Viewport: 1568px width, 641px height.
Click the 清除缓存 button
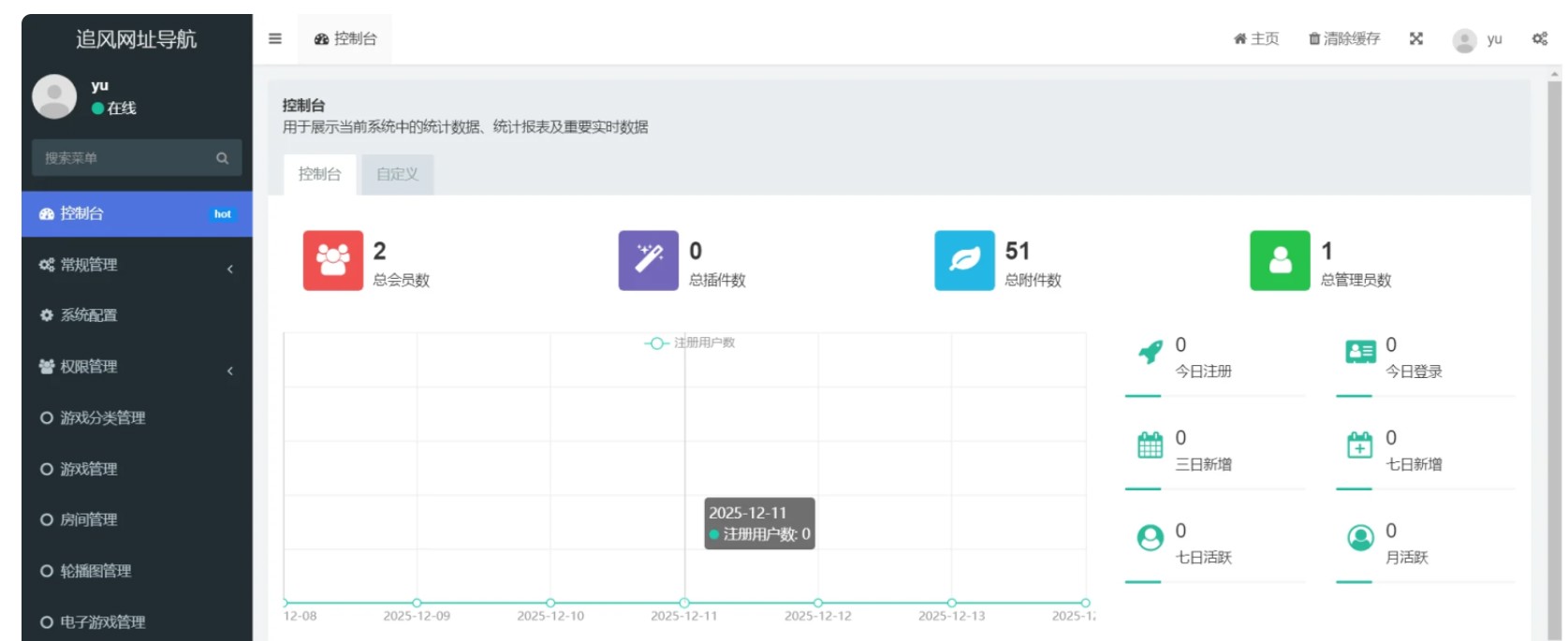(x=1344, y=38)
